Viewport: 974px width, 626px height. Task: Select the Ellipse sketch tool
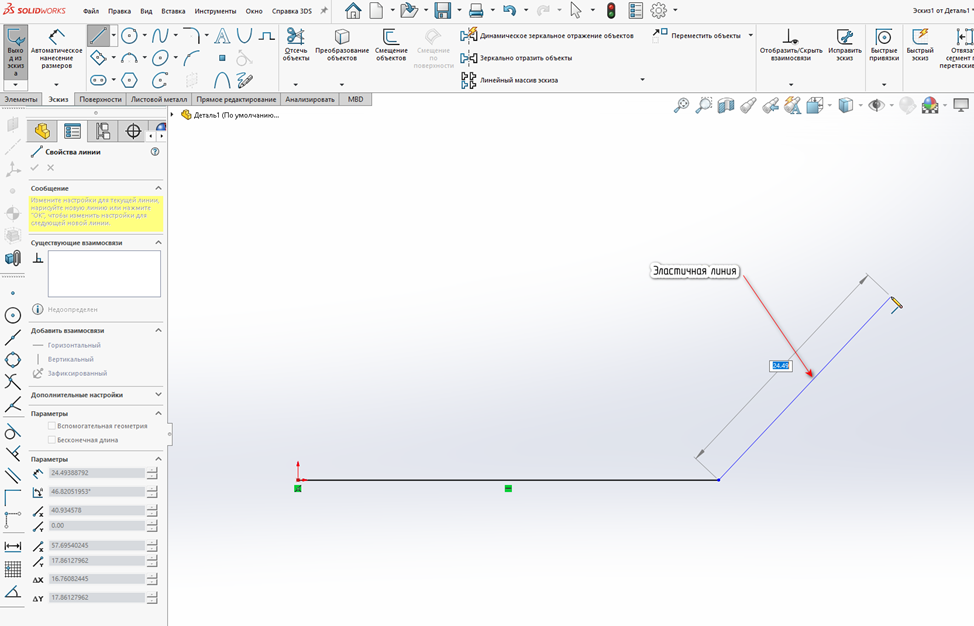coord(160,58)
